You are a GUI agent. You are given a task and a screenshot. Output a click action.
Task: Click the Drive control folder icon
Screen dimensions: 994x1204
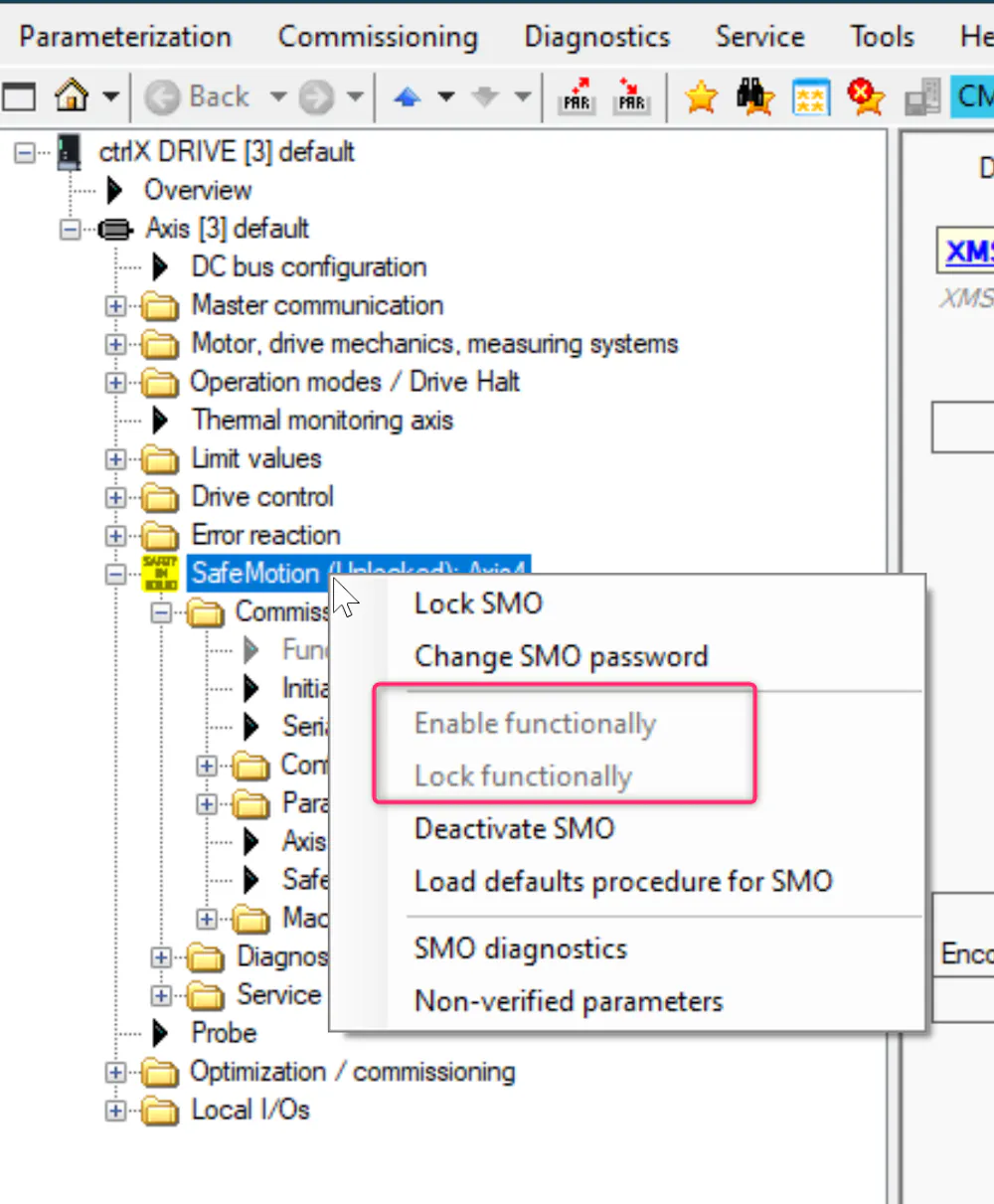pyautogui.click(x=160, y=497)
